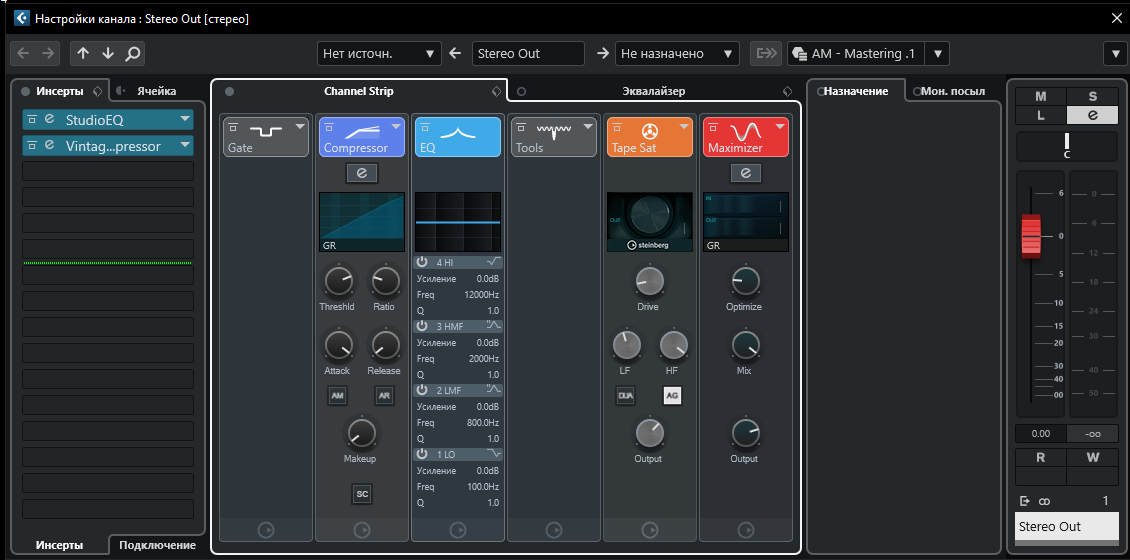Open the output routing dropdown 'Не назначено'

point(677,53)
